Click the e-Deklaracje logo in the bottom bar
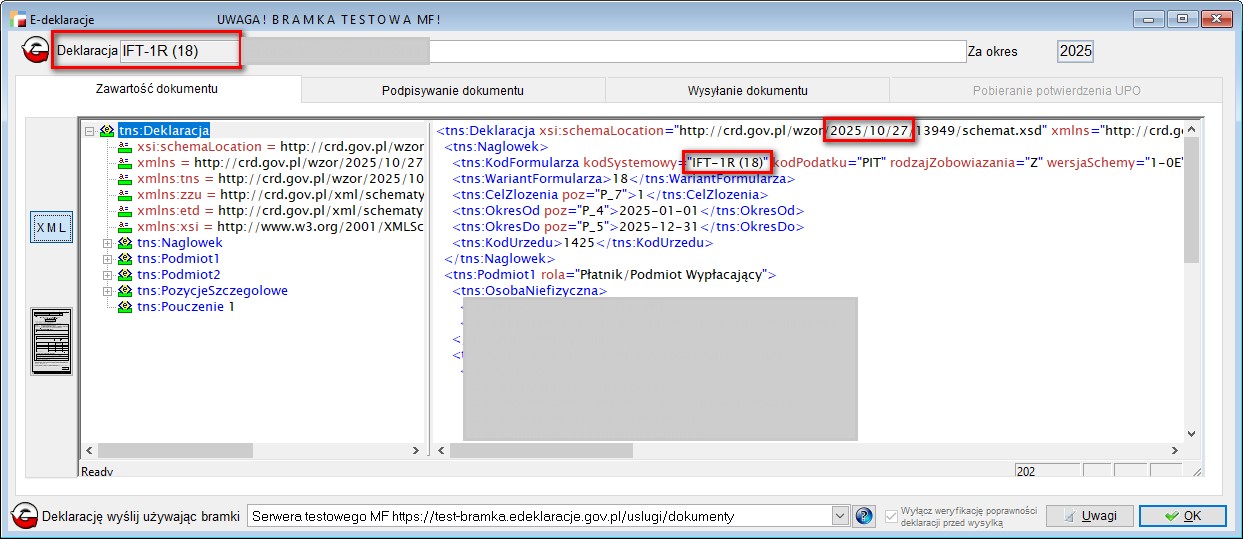This screenshot has height=539, width=1243. tap(24, 516)
